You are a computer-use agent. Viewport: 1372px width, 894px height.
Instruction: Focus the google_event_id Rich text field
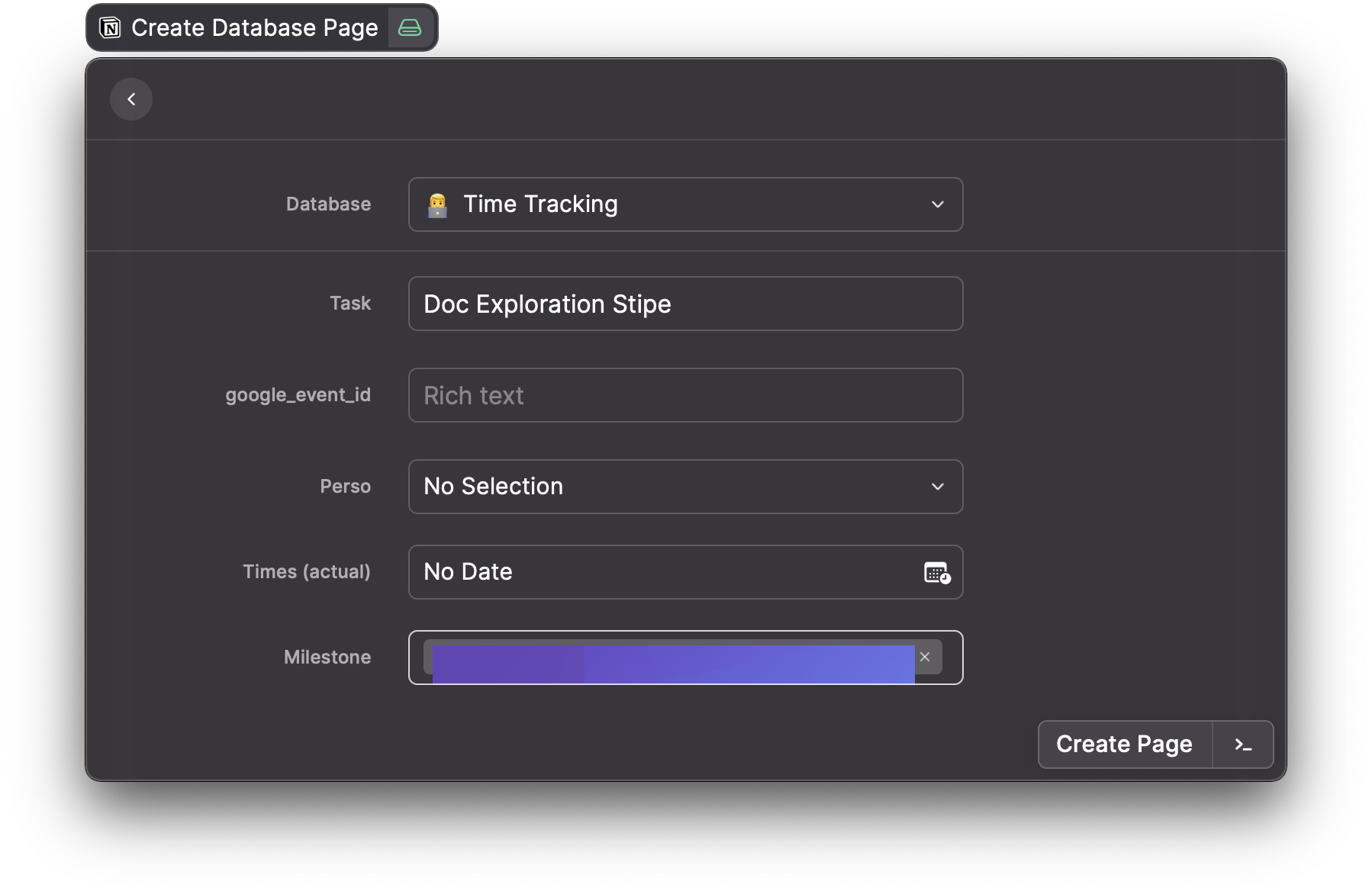[685, 395]
